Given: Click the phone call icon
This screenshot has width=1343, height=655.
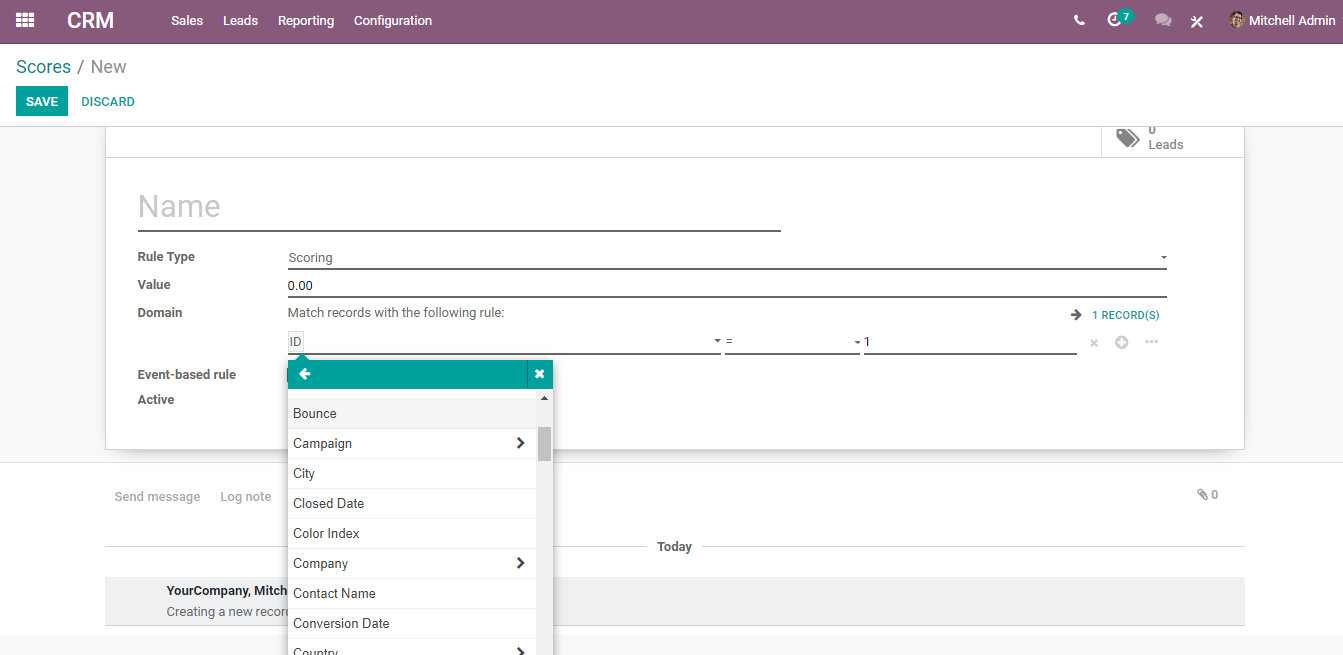Looking at the screenshot, I should 1079,20.
